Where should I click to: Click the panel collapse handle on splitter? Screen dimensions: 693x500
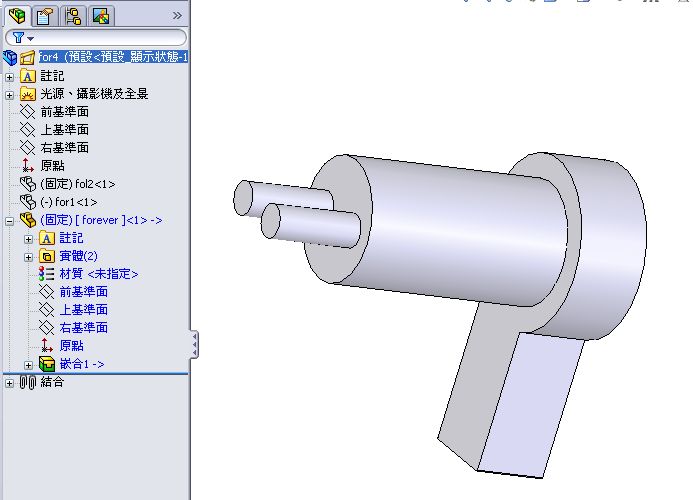194,344
